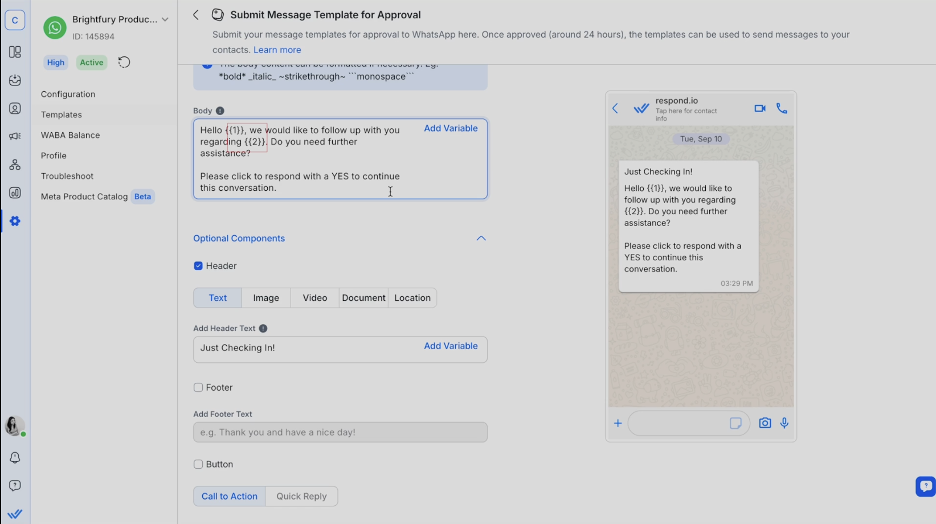The height and width of the screenshot is (524, 936).
Task: Select the Quick Reply button type
Action: 301,497
